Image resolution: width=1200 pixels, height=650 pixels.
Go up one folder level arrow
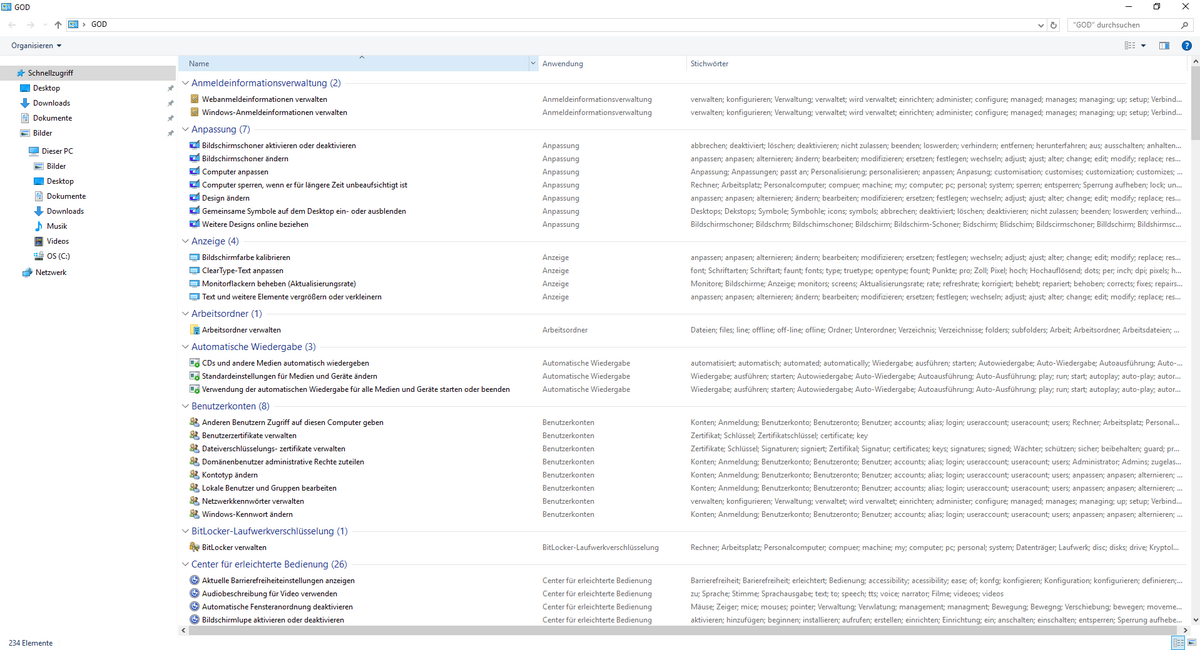(x=58, y=24)
